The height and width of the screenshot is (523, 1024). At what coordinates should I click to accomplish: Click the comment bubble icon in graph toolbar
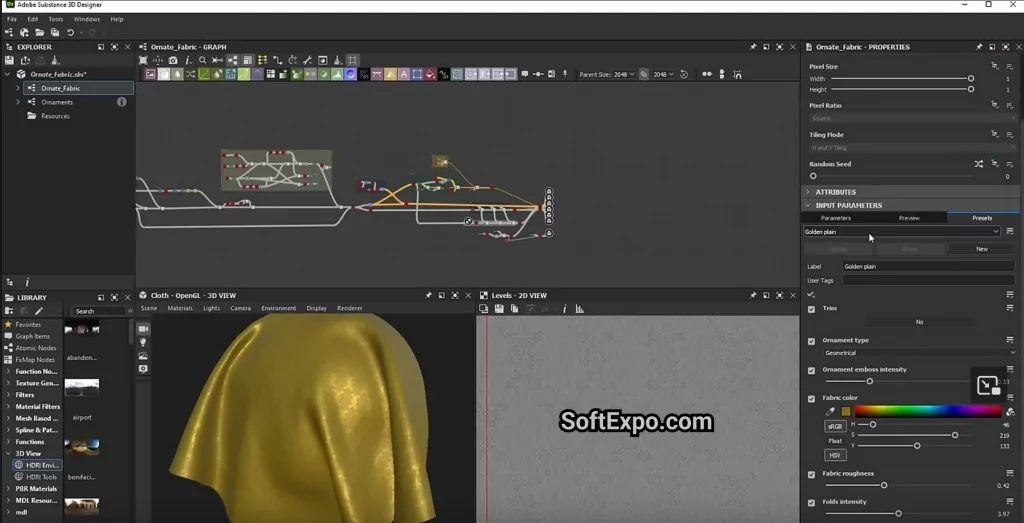524,74
